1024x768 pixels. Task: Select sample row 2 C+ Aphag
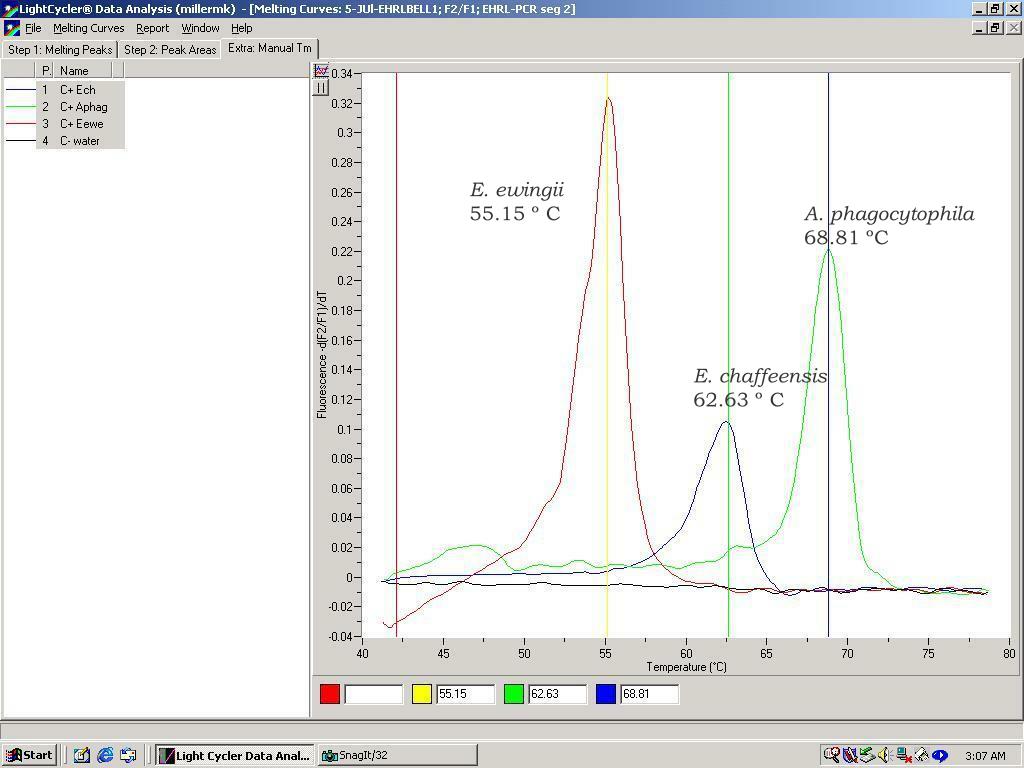coord(83,107)
